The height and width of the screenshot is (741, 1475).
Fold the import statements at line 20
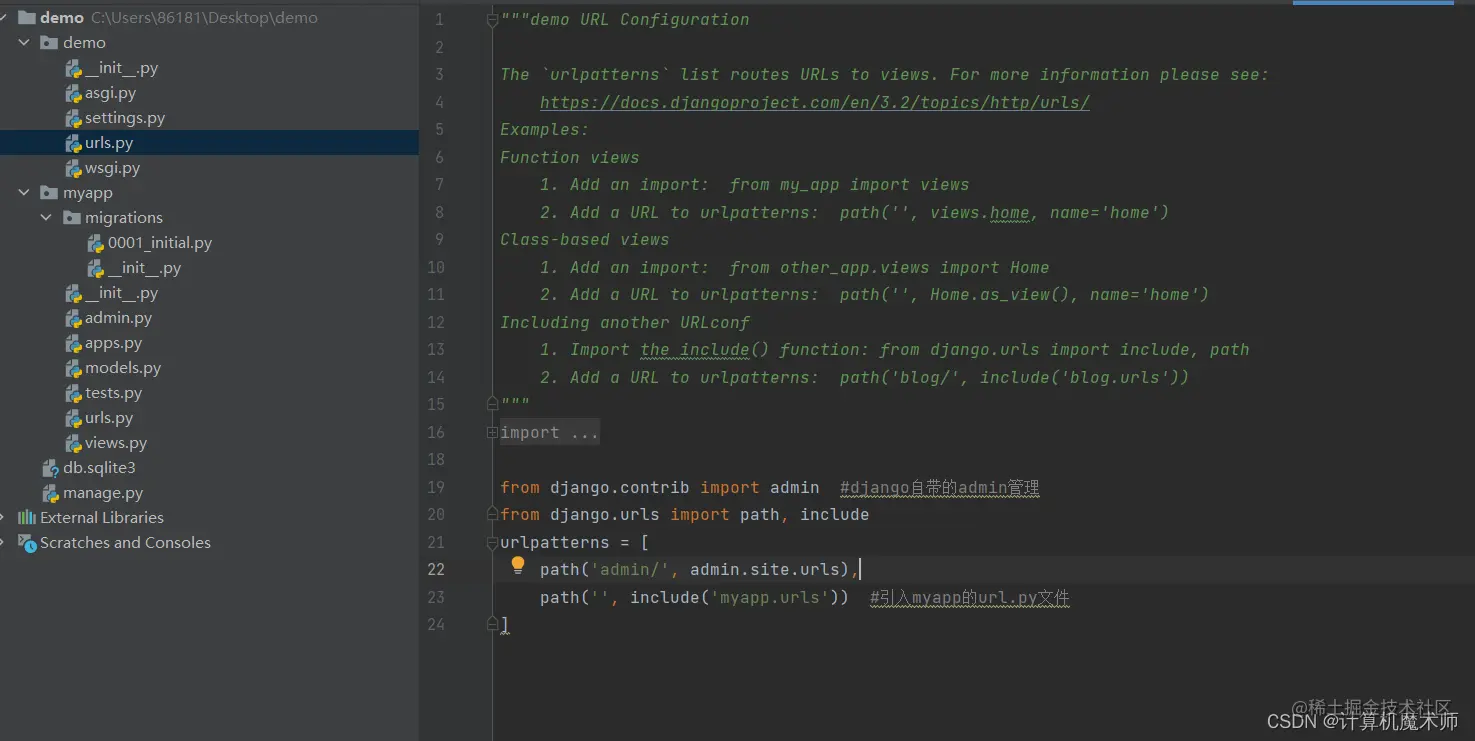tap(492, 514)
